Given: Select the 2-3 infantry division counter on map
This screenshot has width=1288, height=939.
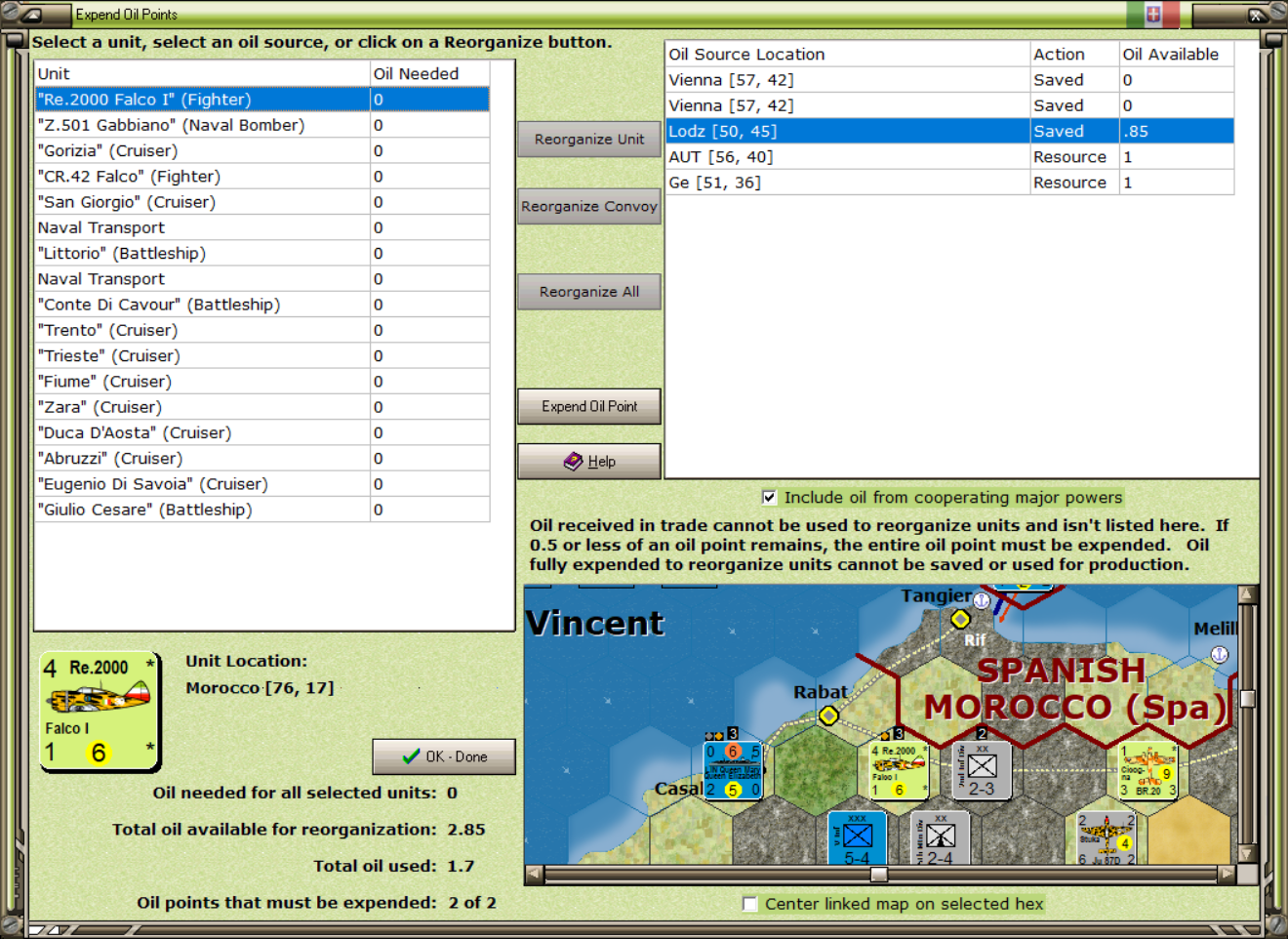Looking at the screenshot, I should click(982, 770).
